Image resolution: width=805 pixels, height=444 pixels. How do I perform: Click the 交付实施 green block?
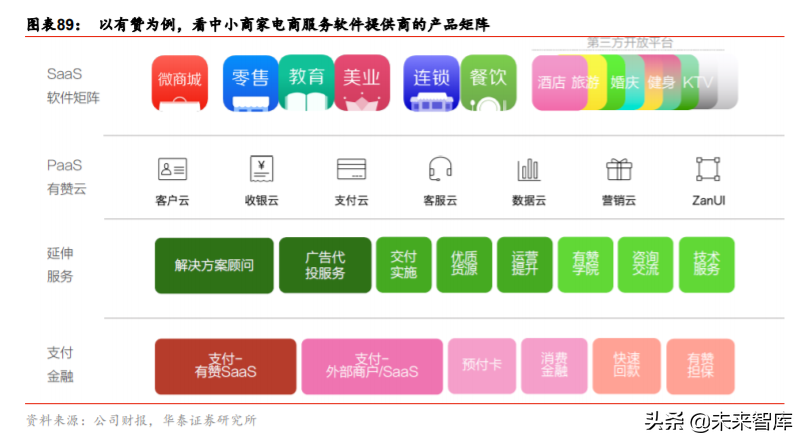point(404,265)
